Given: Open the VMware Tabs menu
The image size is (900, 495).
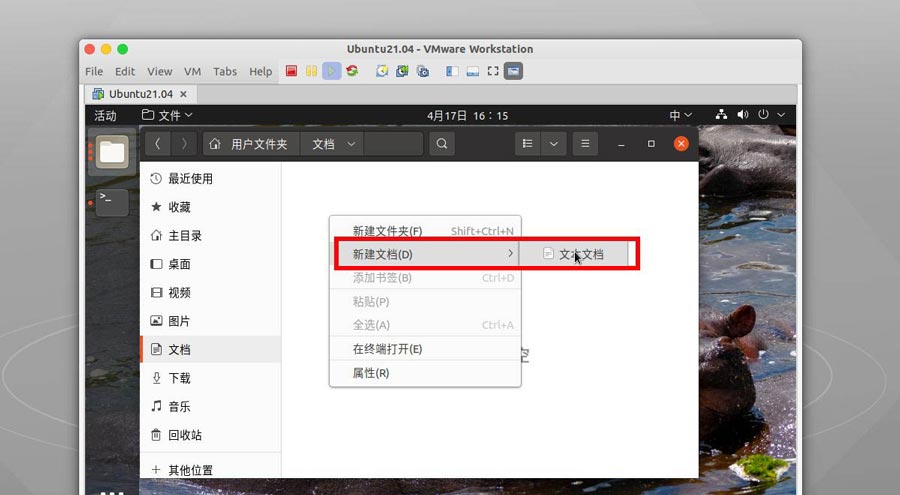Looking at the screenshot, I should pyautogui.click(x=225, y=71).
